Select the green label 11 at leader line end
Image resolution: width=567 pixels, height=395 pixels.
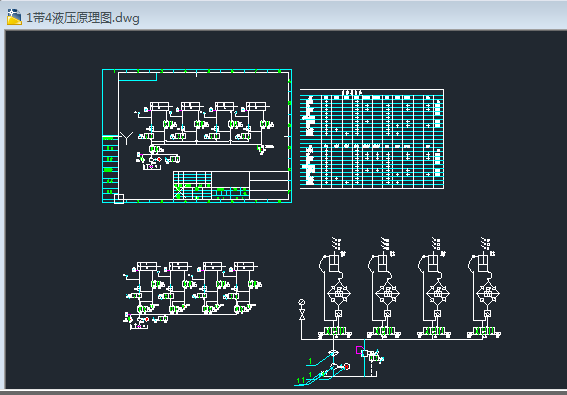click(300, 381)
